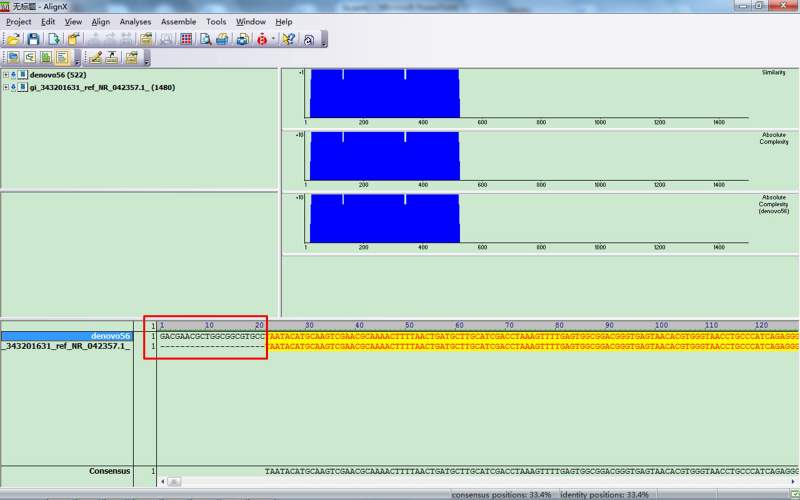Open the Assemble menu
Image resolution: width=800 pixels, height=500 pixels.
click(x=179, y=22)
